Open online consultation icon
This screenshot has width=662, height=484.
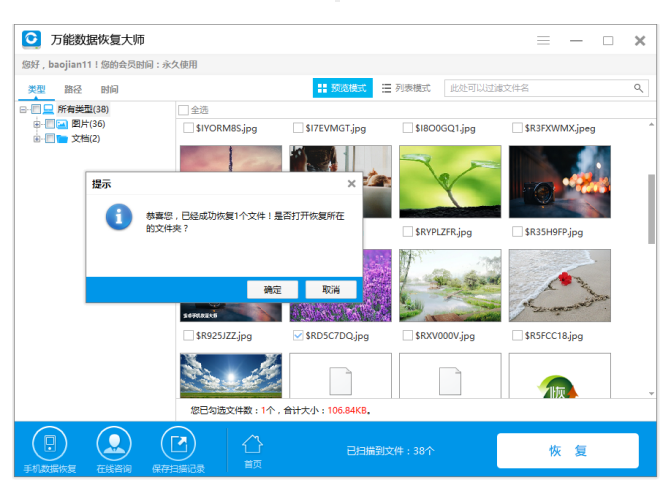click(114, 443)
